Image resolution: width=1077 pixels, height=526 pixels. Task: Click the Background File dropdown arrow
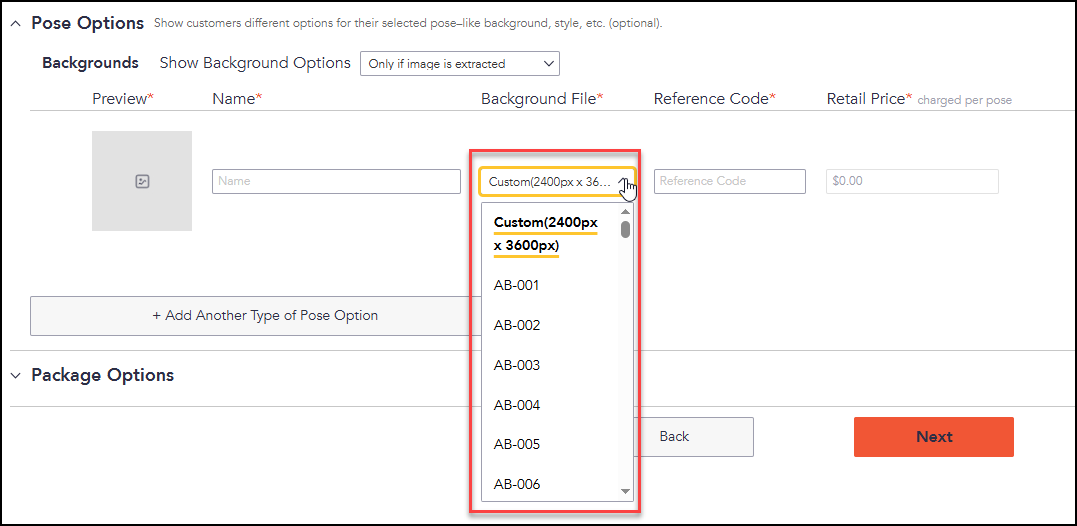[624, 181]
